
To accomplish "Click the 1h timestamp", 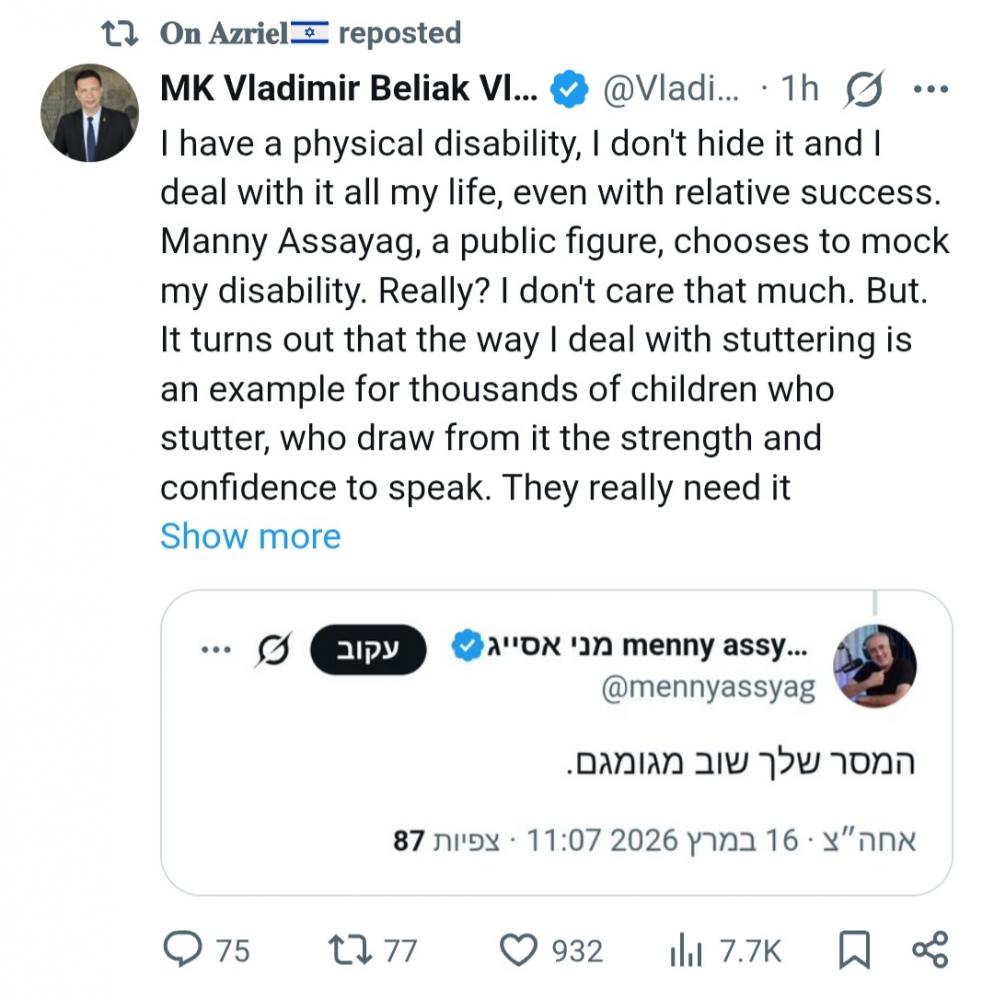I will tap(799, 90).
